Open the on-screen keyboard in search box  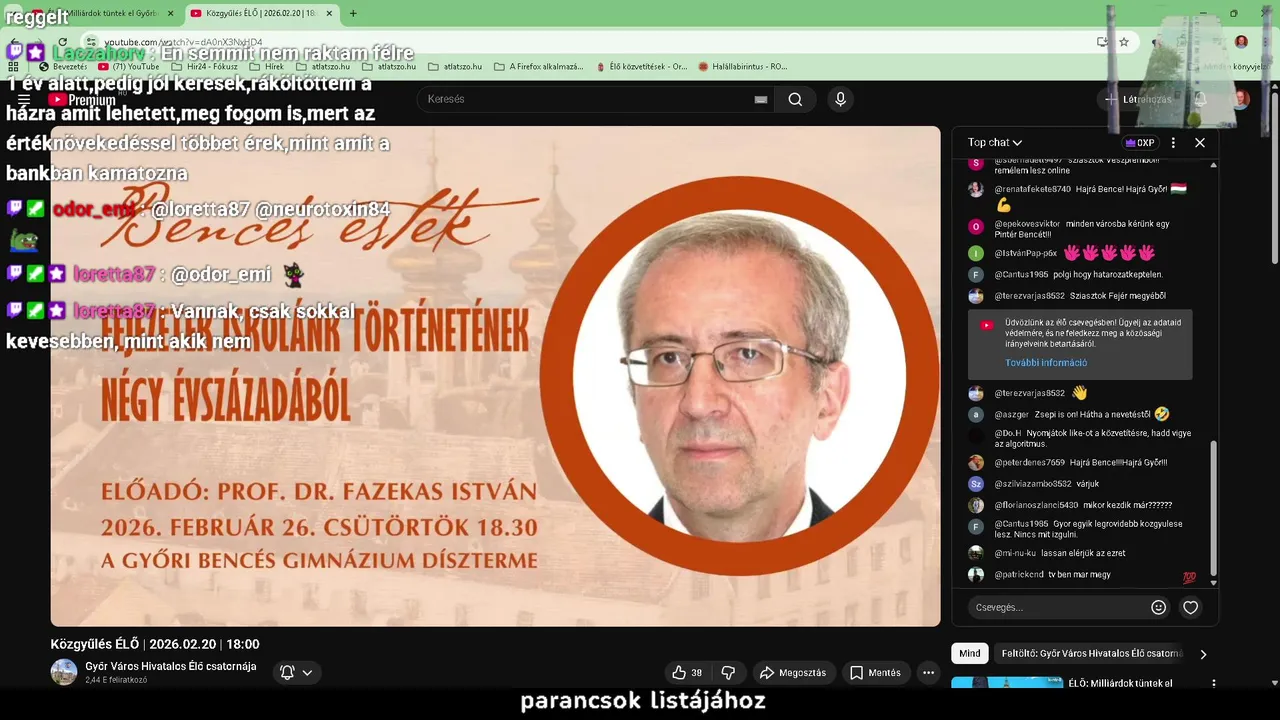tap(761, 99)
